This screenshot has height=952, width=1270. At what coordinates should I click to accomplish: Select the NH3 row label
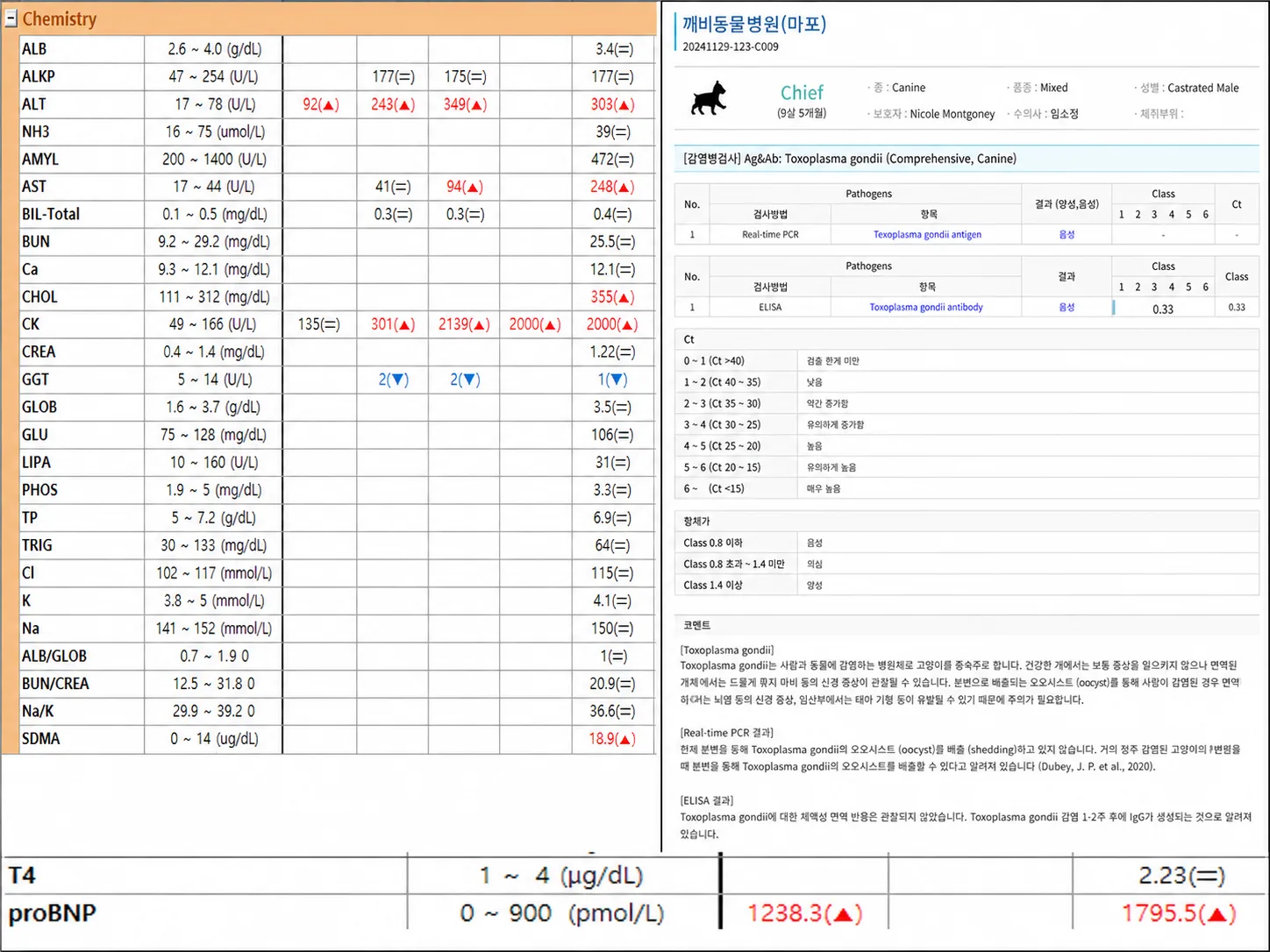coord(36,131)
